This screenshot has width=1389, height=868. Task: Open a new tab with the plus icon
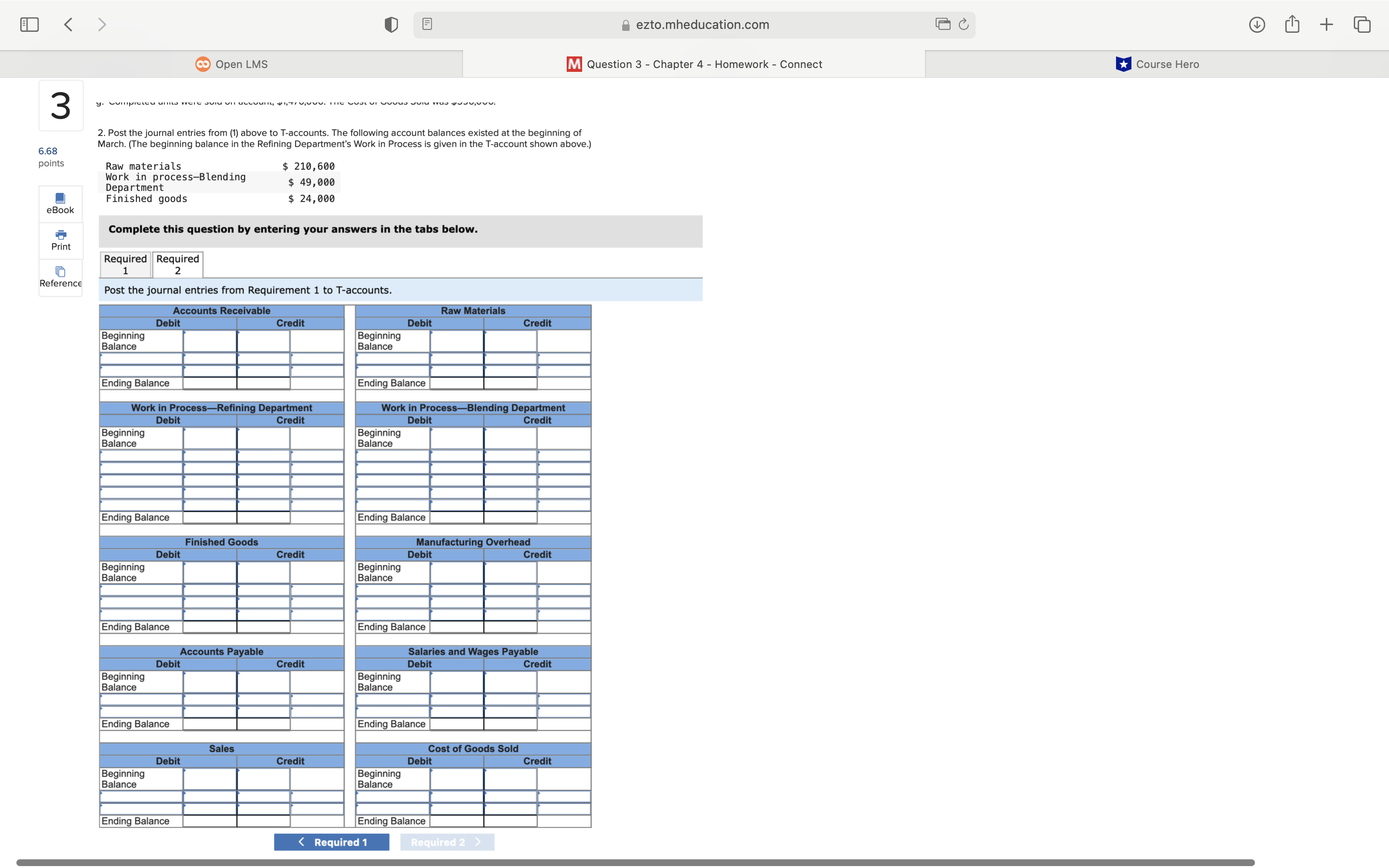point(1326,24)
